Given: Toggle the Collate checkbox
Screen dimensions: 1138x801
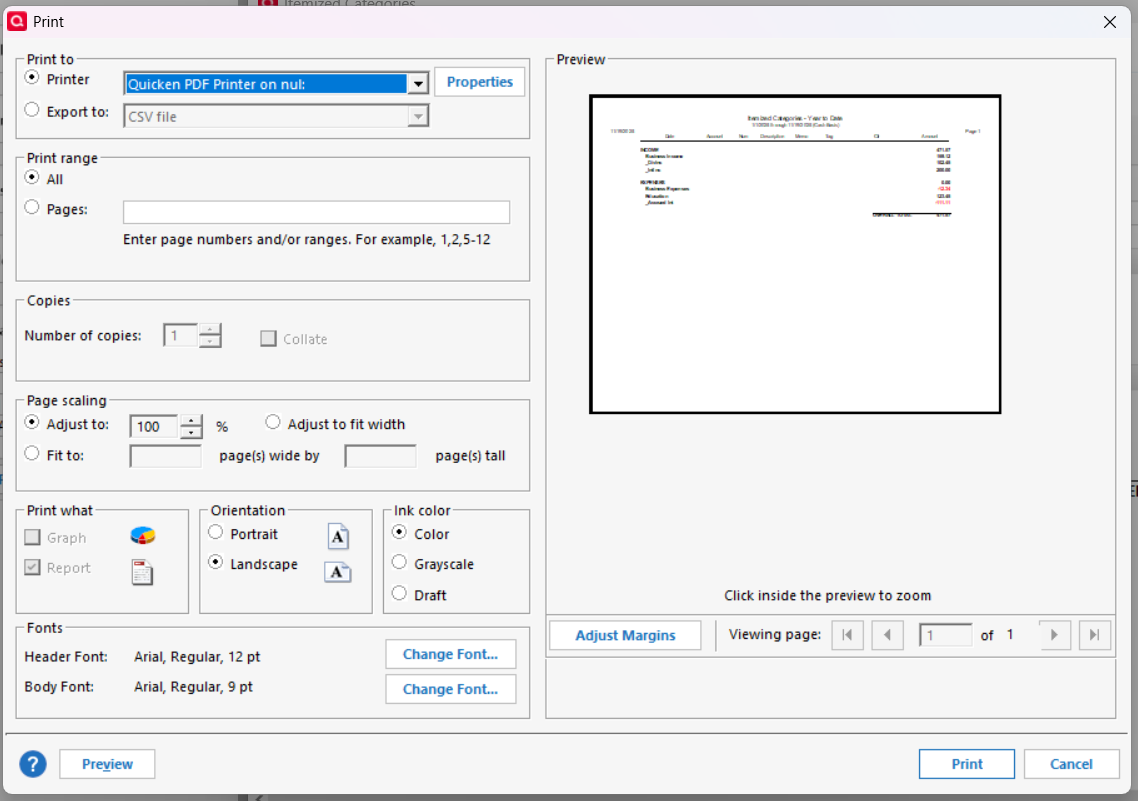Looking at the screenshot, I should click(x=269, y=339).
